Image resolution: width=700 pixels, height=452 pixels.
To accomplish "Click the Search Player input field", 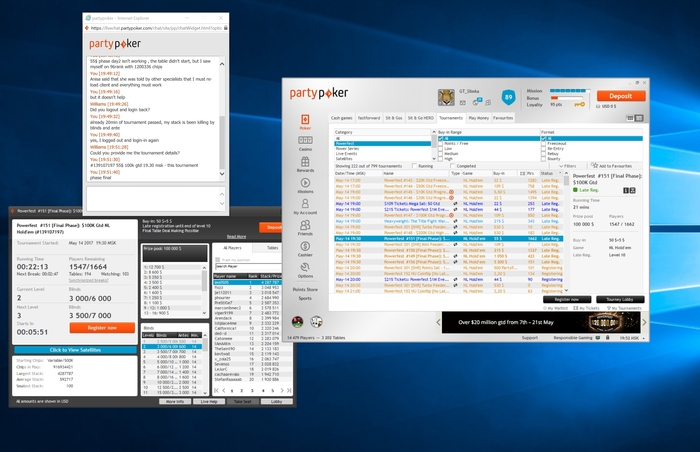I will [x=248, y=266].
